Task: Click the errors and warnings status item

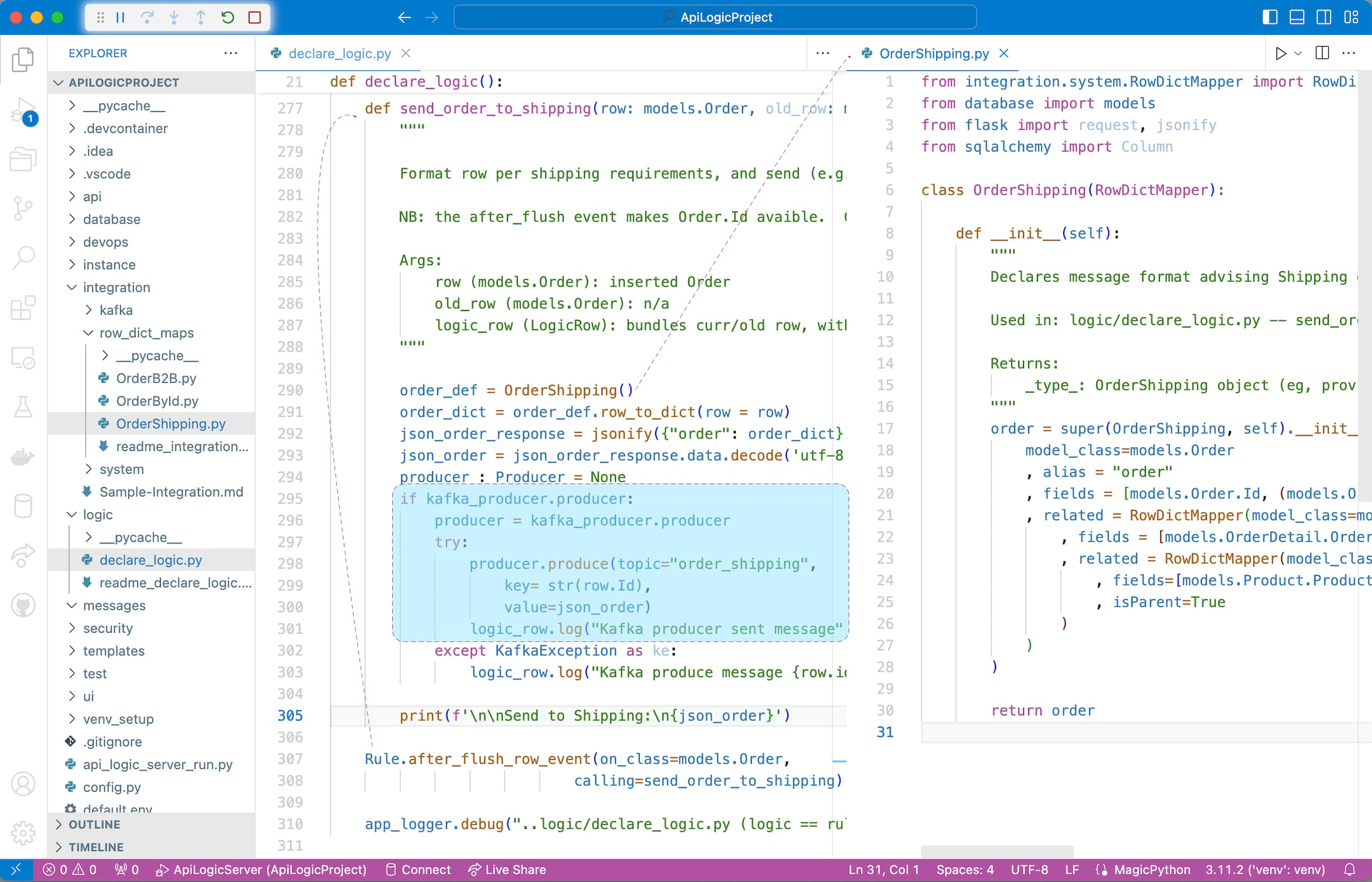Action: coord(69,870)
